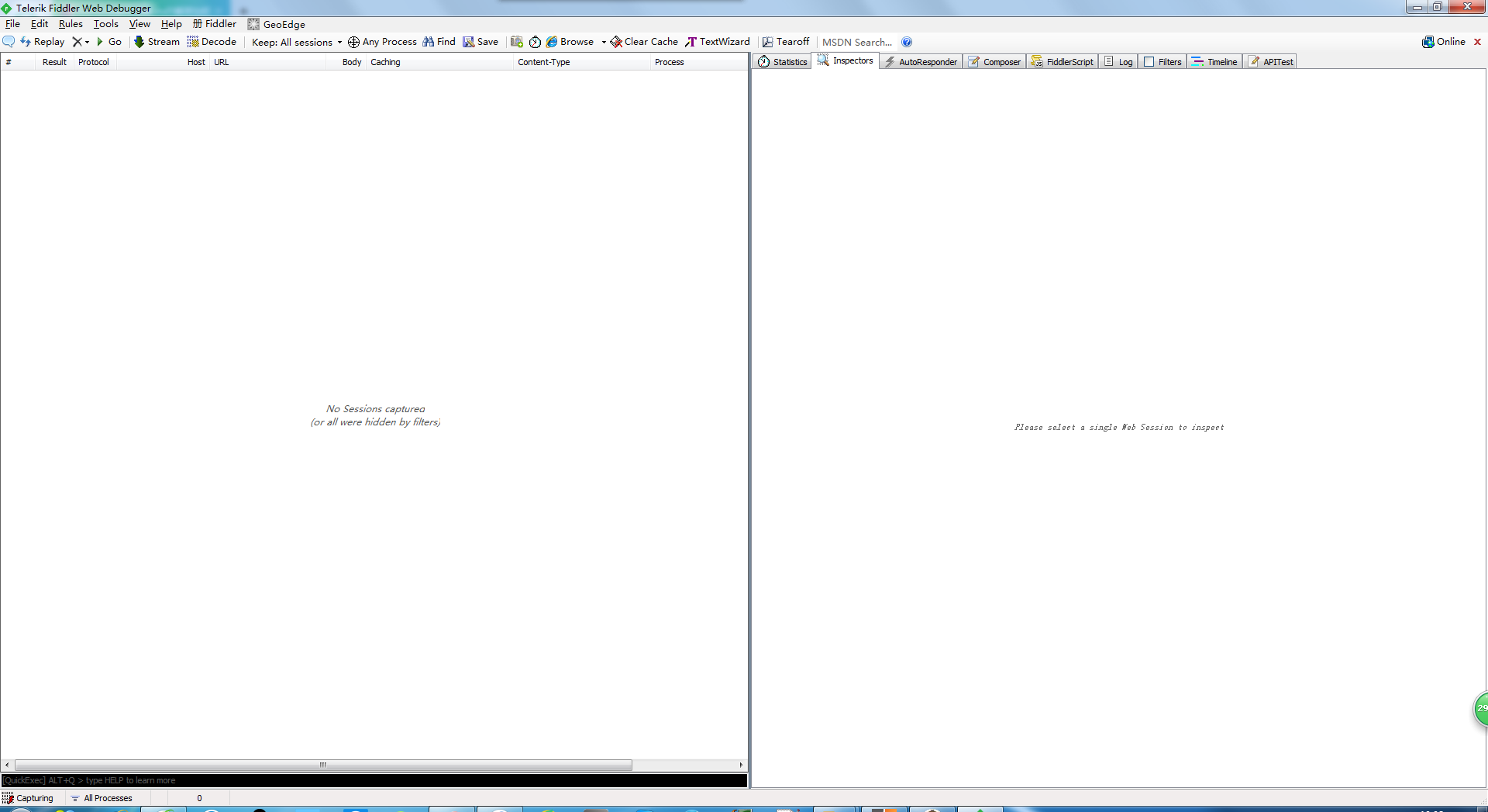Sort sessions by Content-Type column
Screen dimensions: 1488x812
click(582, 62)
